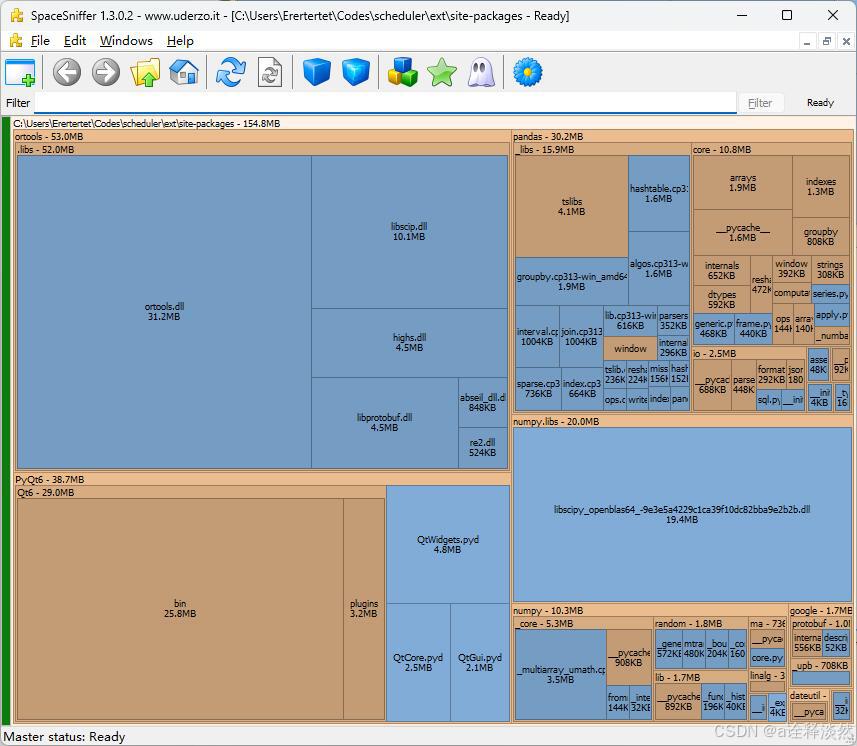Image resolution: width=857 pixels, height=746 pixels.
Task: Click the Home folder icon
Action: [x=184, y=72]
